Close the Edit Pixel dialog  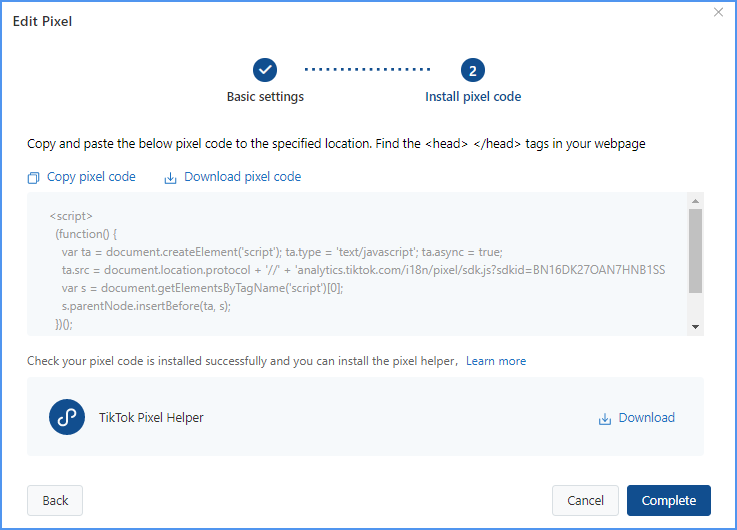(718, 11)
